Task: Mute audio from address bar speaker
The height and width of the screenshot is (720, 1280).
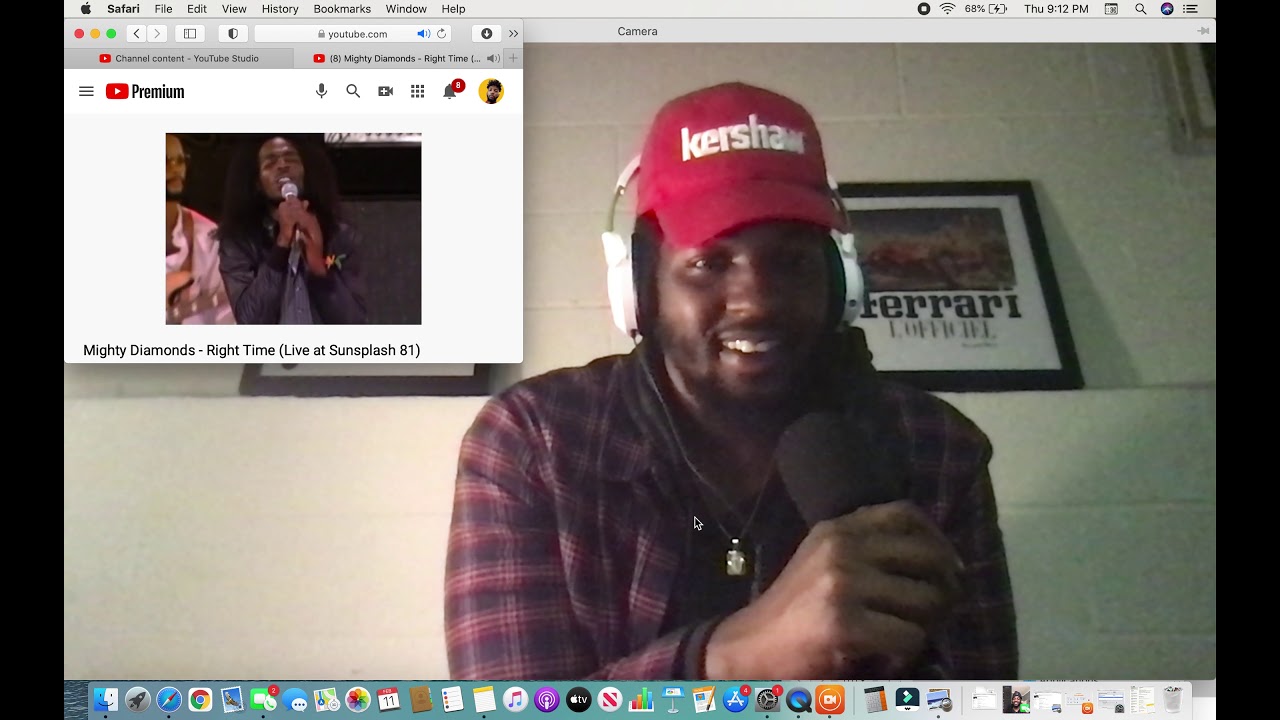Action: click(423, 33)
